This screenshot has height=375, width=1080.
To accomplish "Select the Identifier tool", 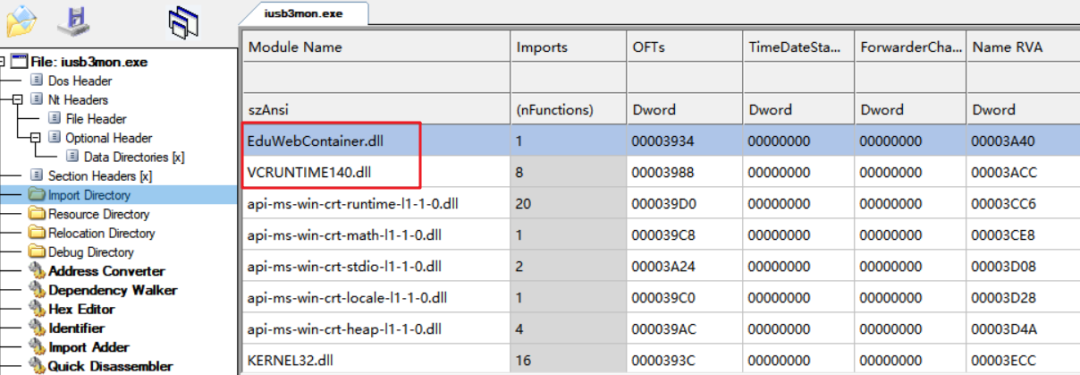I will click(76, 328).
